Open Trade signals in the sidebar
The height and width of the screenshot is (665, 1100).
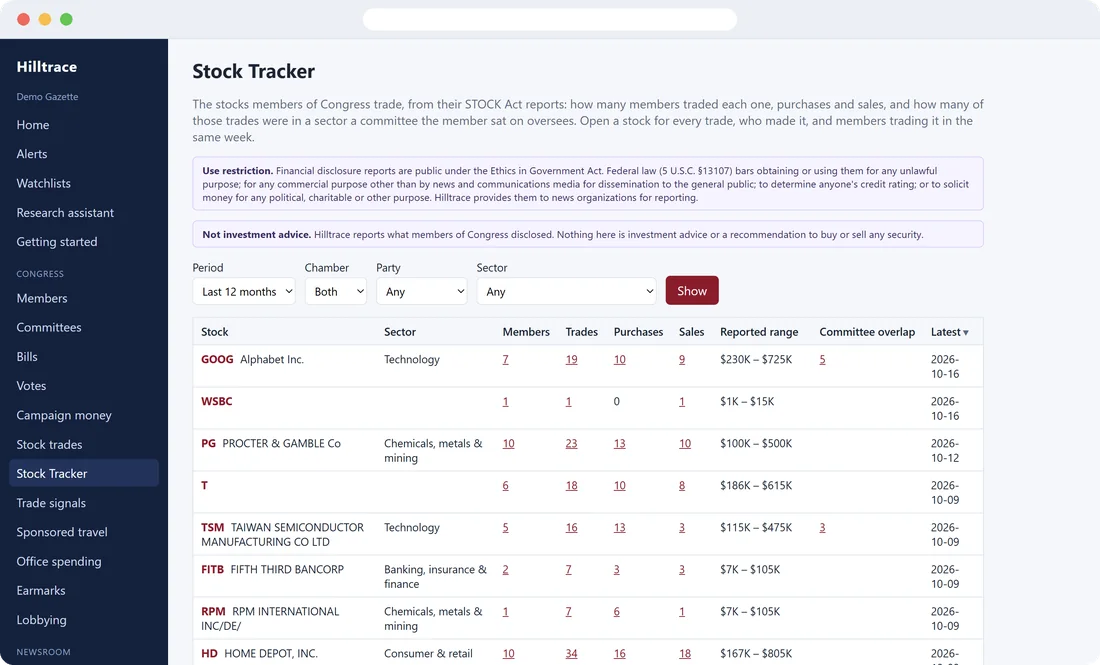pos(51,503)
